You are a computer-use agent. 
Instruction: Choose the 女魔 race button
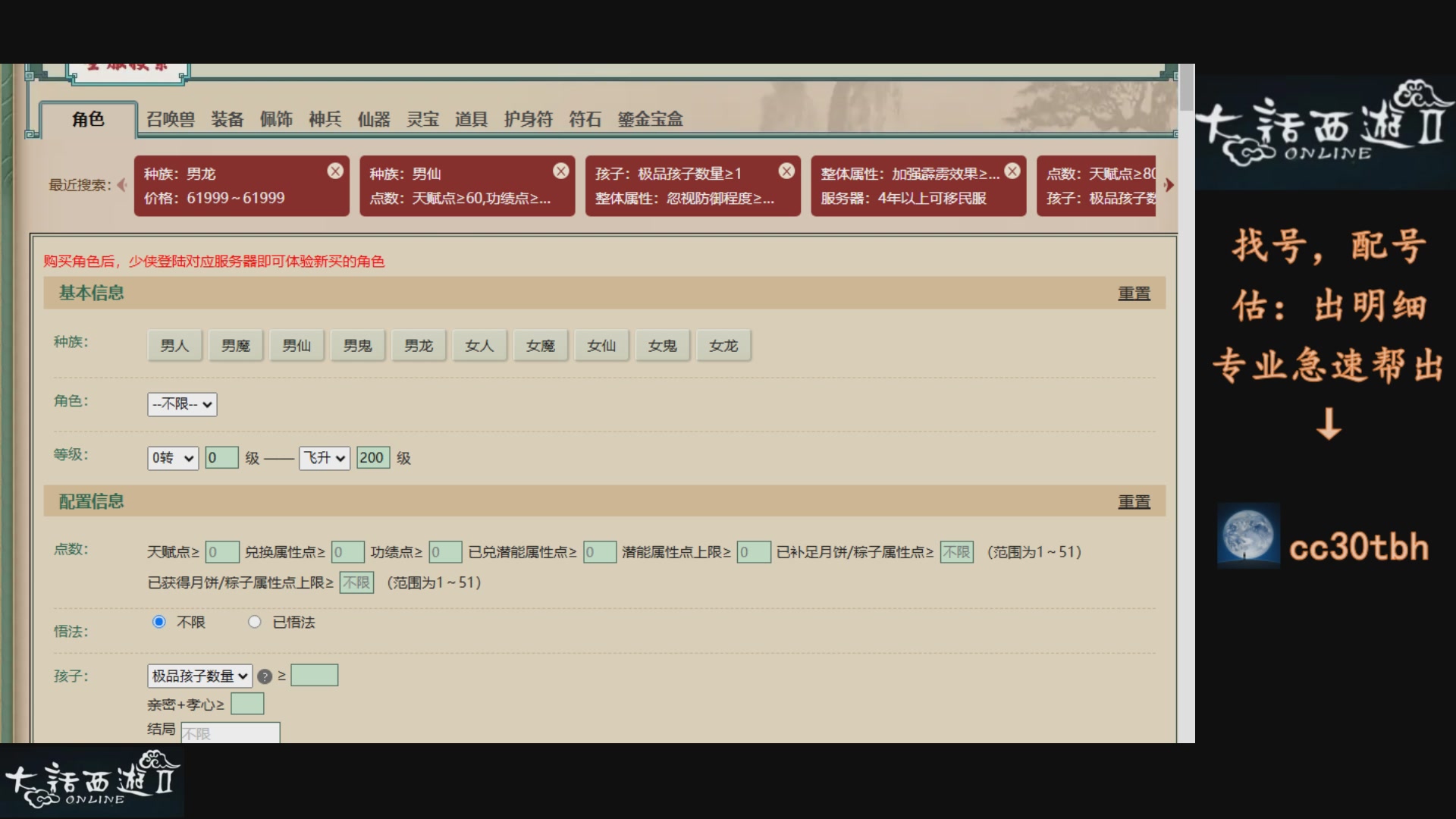pos(541,346)
